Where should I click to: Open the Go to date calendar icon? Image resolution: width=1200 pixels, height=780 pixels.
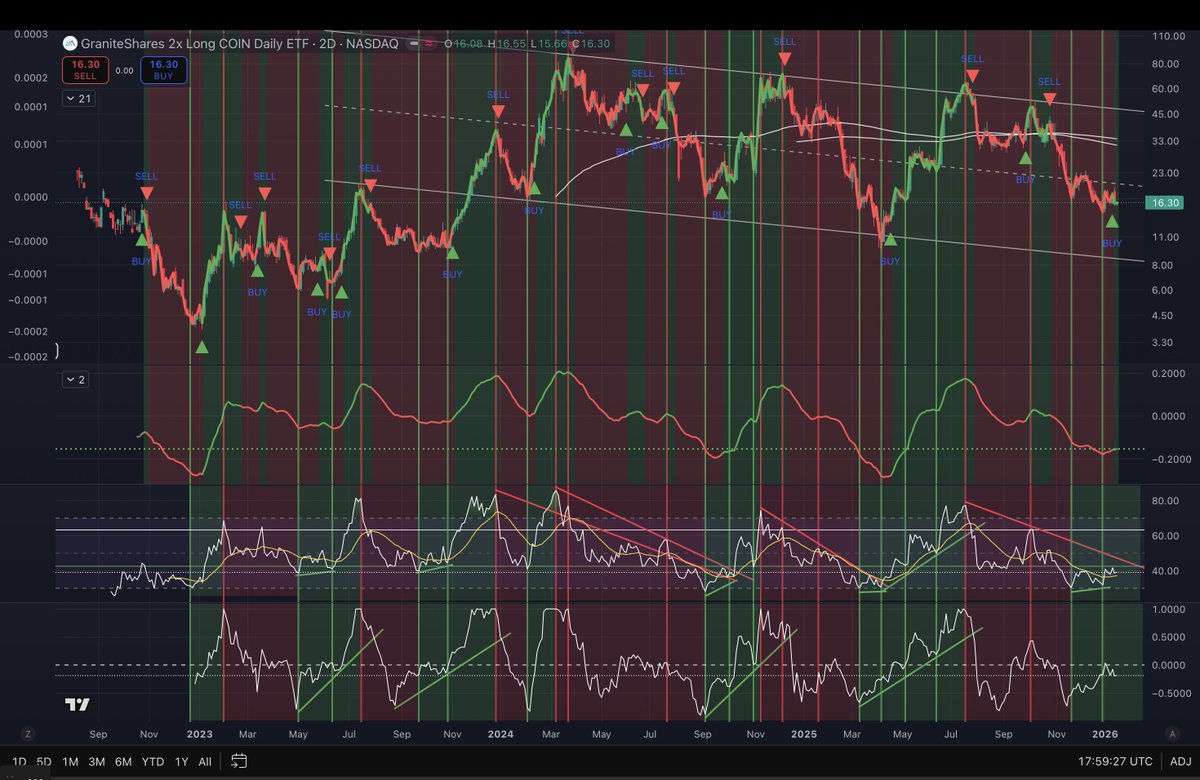tap(238, 762)
